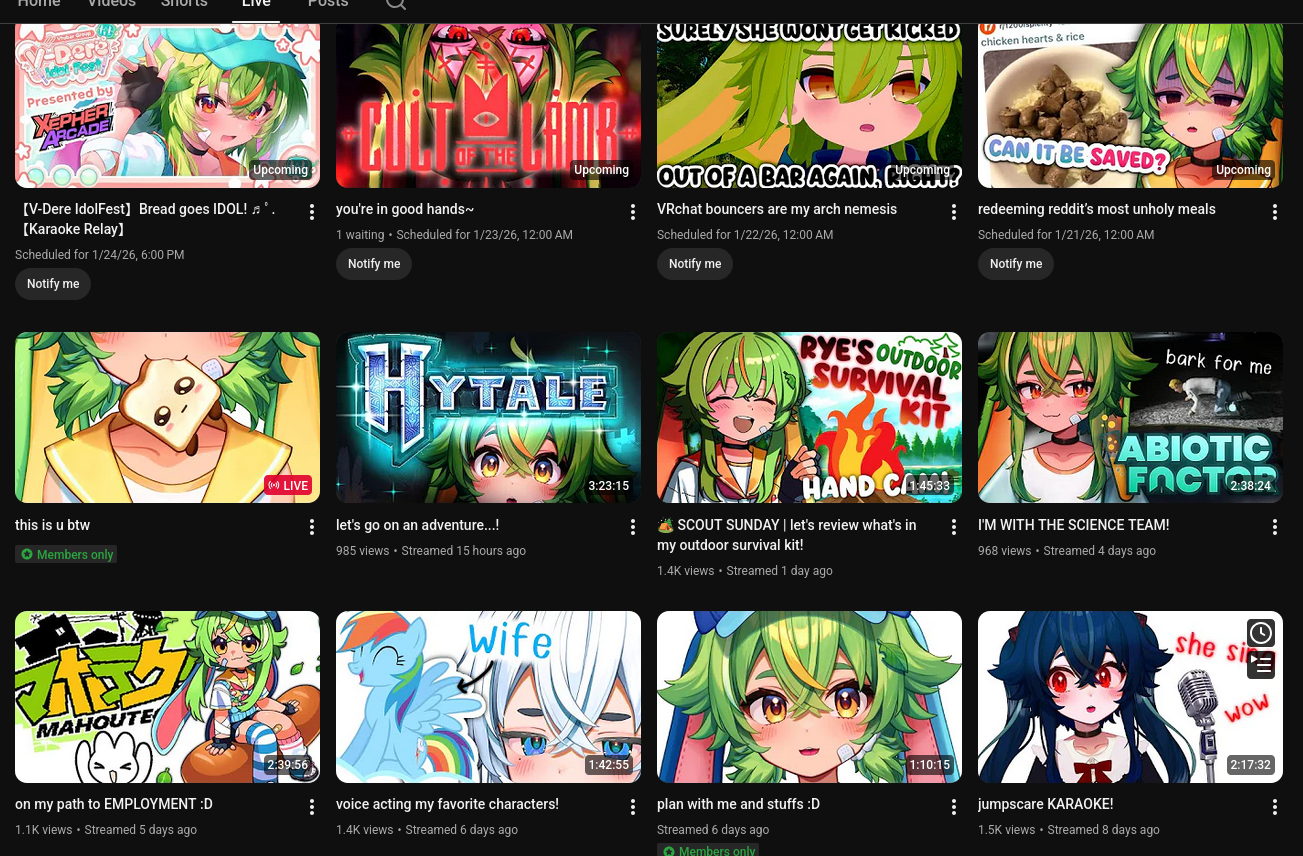Play the Hytale stream thumbnail
1303x856 pixels.
coord(488,417)
